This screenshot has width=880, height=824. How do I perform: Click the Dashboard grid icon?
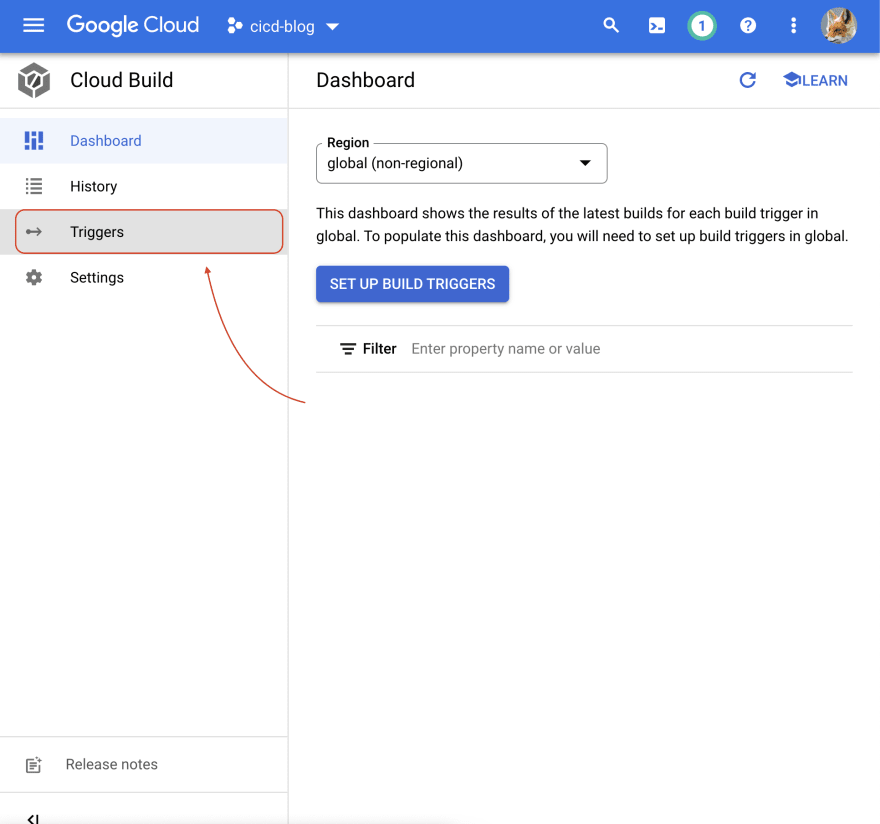[34, 141]
